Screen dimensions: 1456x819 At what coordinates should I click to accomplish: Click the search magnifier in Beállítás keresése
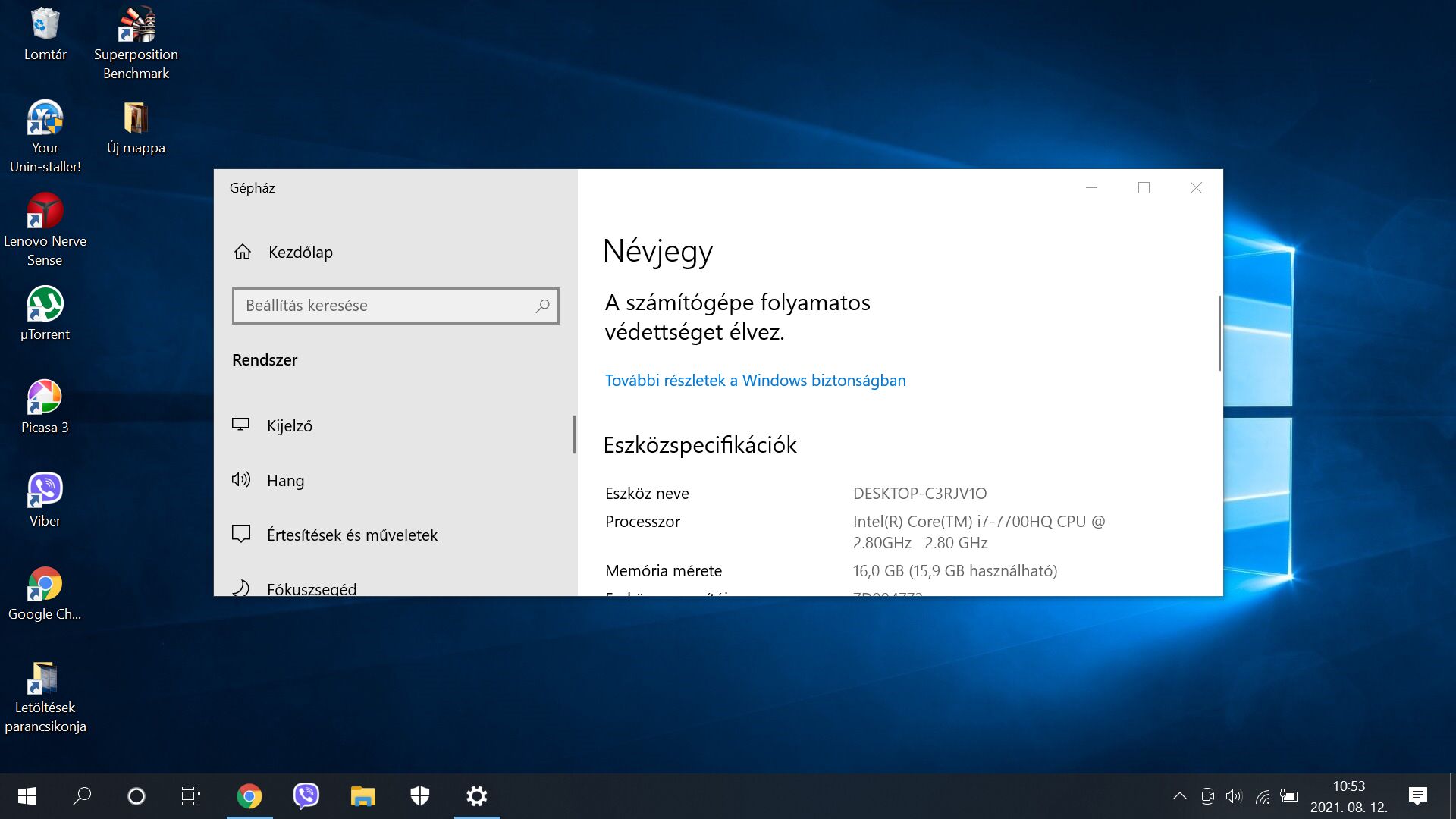coord(542,306)
